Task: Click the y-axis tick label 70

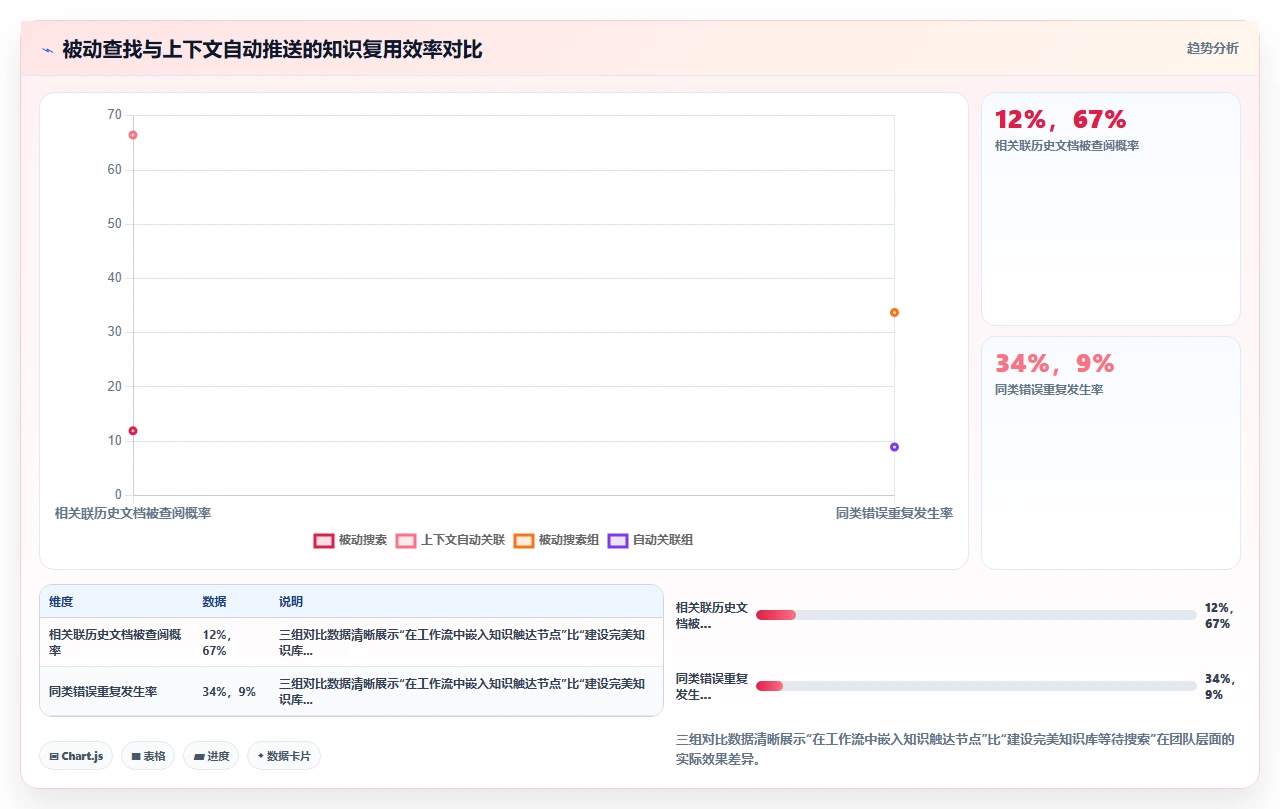Action: pyautogui.click(x=114, y=115)
